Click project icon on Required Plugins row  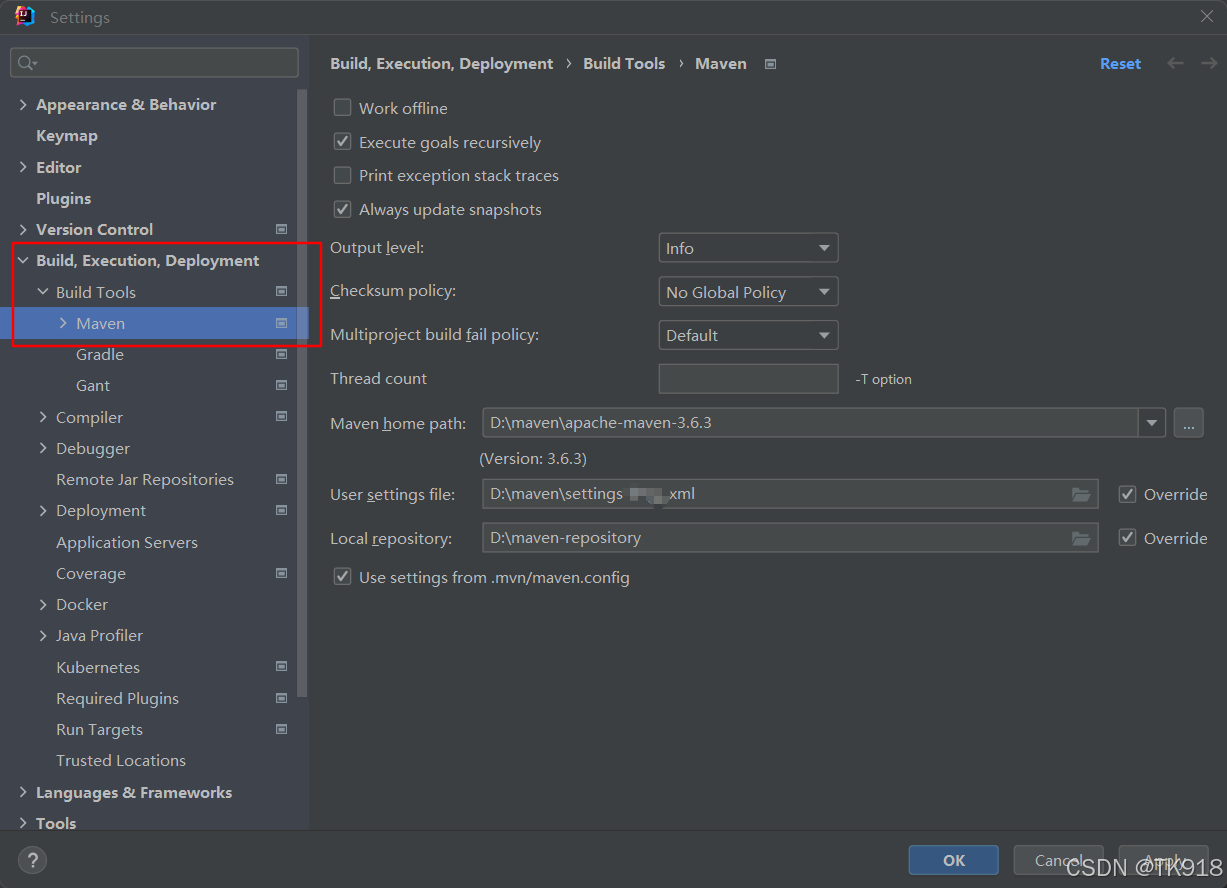point(281,698)
